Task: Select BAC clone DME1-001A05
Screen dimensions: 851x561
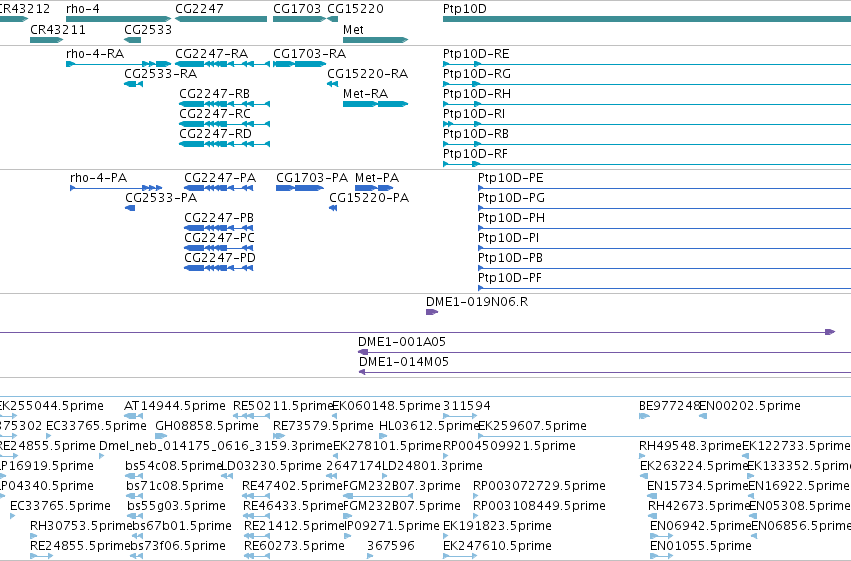Action: coord(605,352)
